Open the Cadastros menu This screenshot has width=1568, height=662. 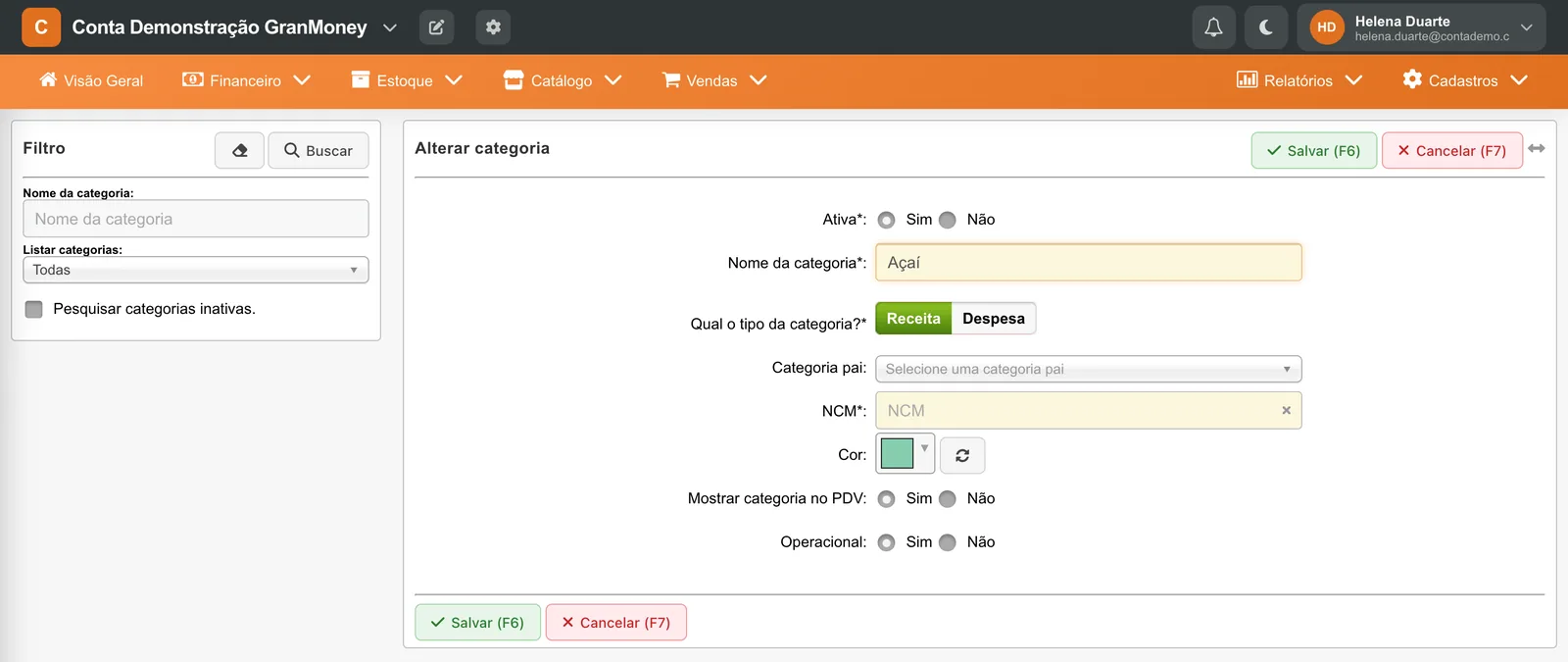pos(1465,80)
